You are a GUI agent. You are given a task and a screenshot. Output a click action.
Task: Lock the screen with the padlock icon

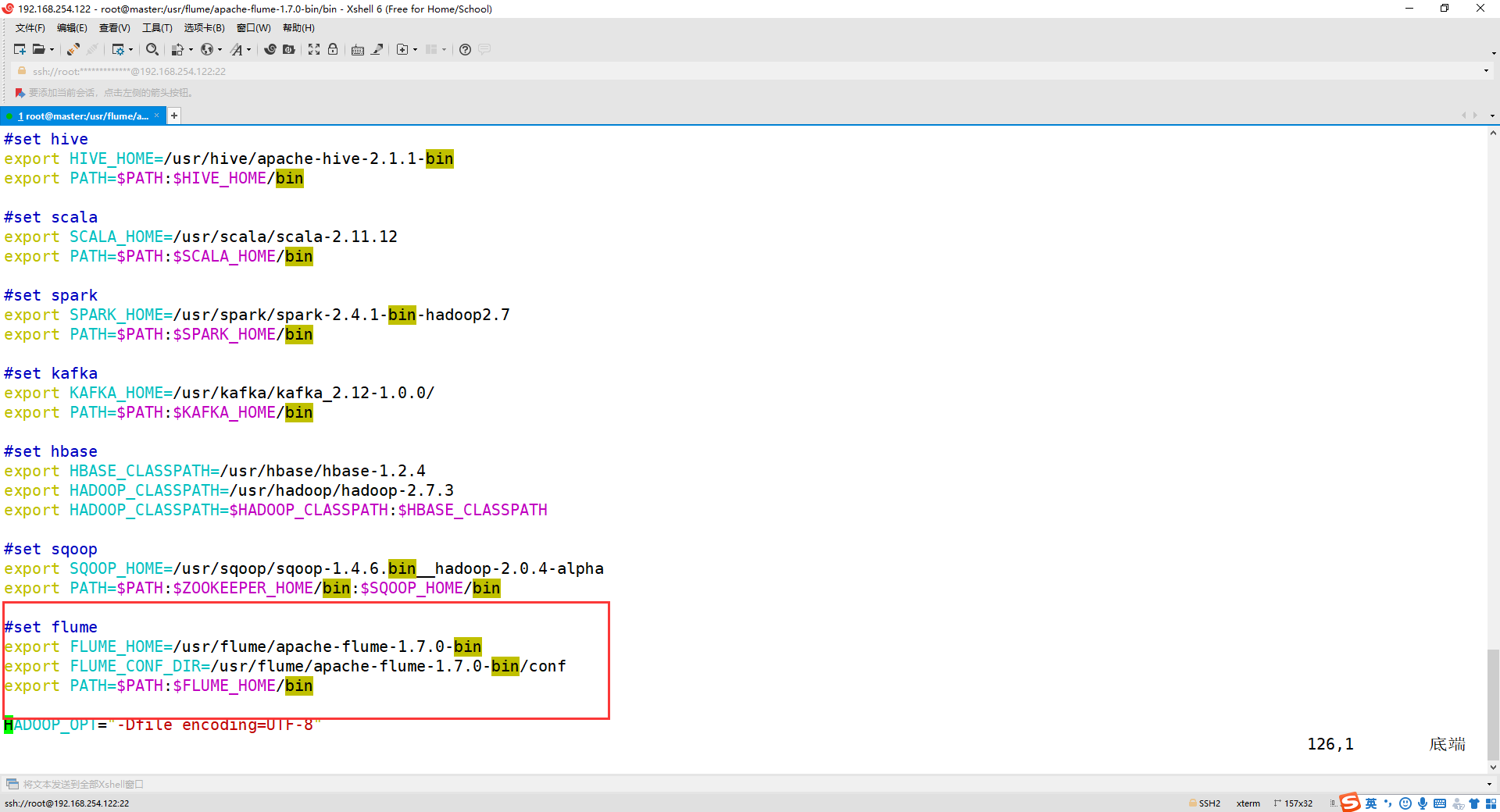334,49
